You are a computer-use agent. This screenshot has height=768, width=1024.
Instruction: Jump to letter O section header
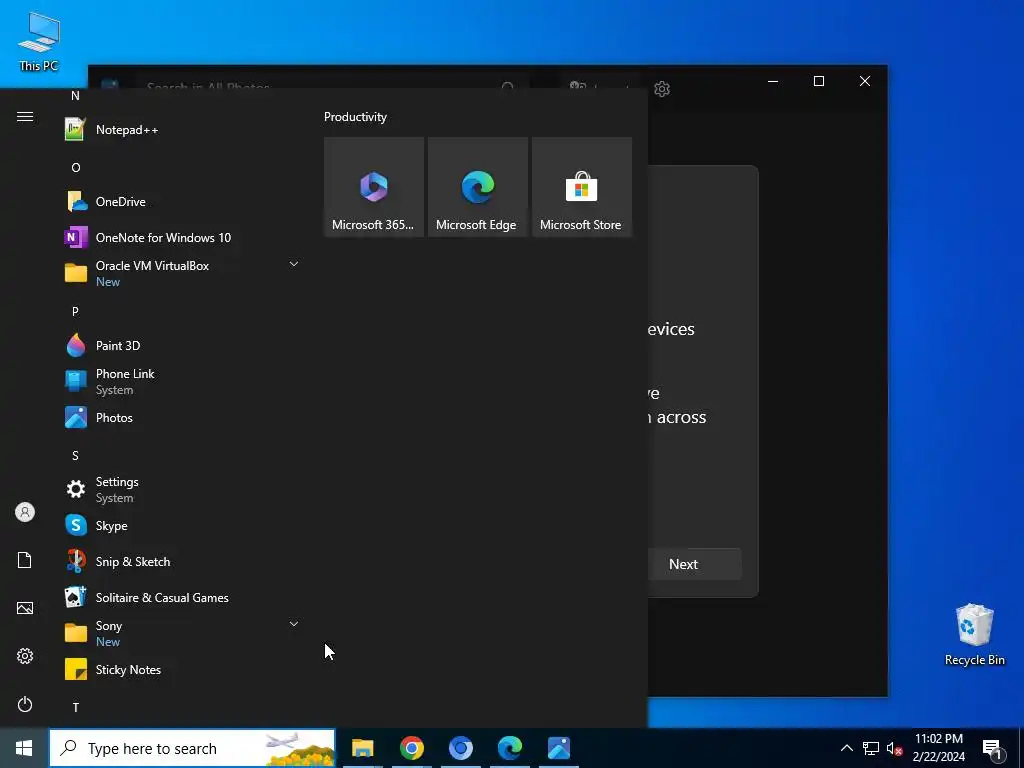[x=76, y=168]
